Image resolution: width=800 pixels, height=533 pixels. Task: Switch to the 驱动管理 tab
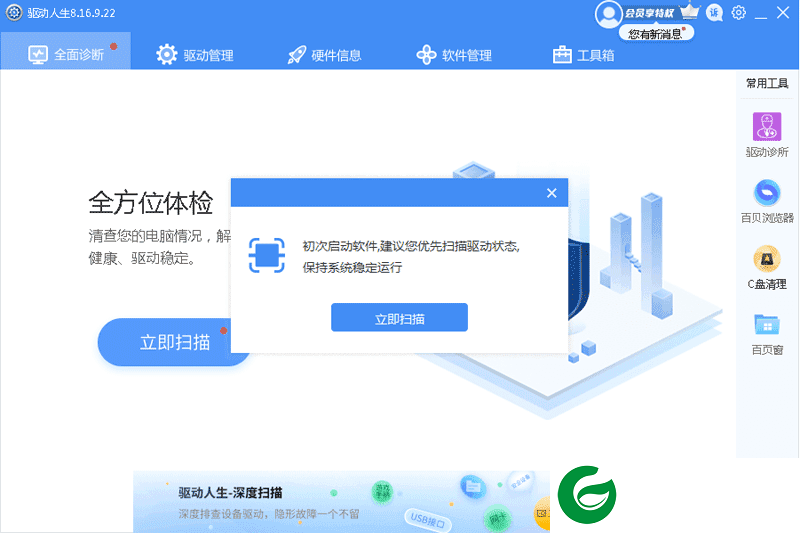pyautogui.click(x=195, y=55)
